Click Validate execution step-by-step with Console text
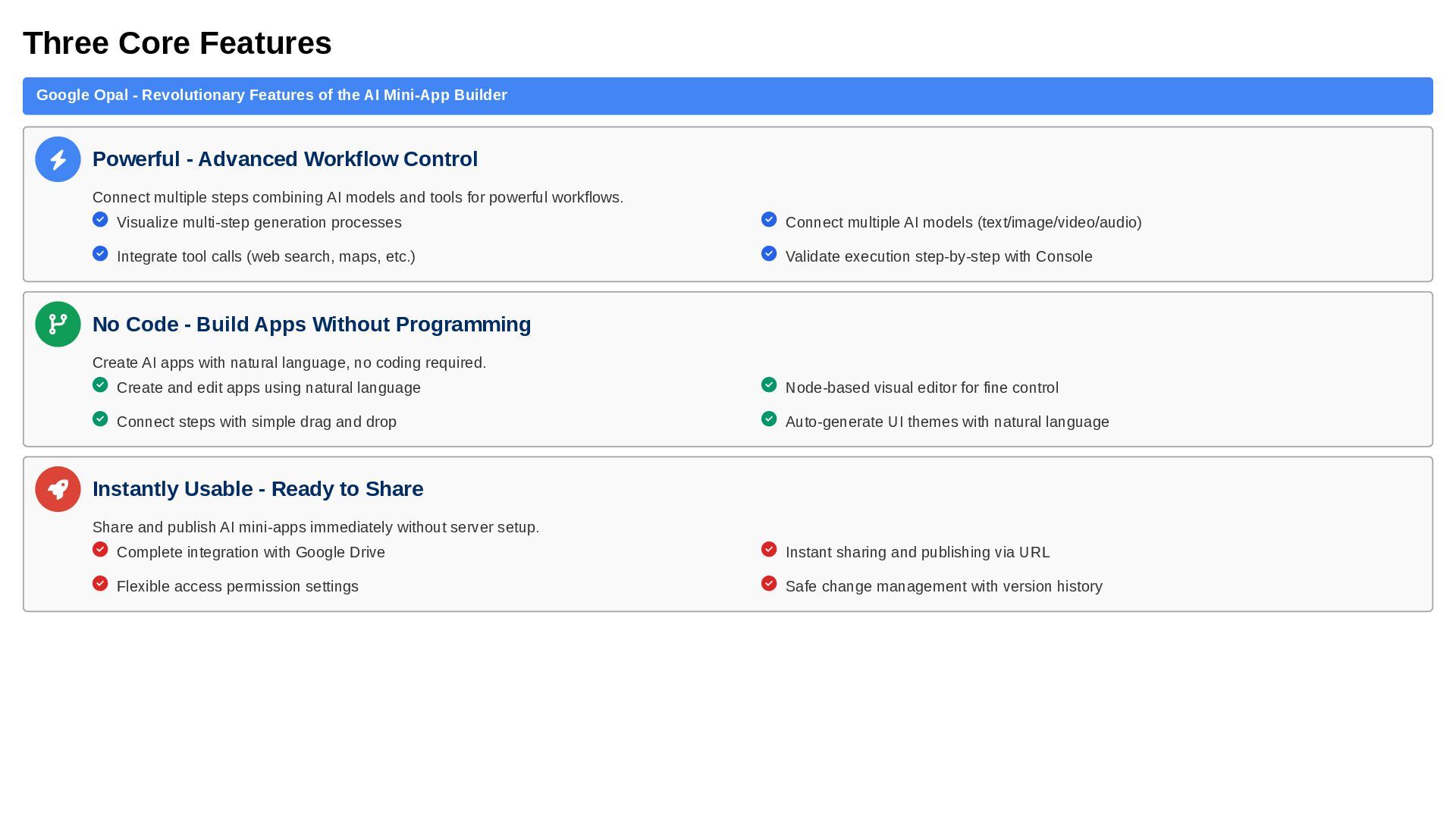 click(939, 257)
